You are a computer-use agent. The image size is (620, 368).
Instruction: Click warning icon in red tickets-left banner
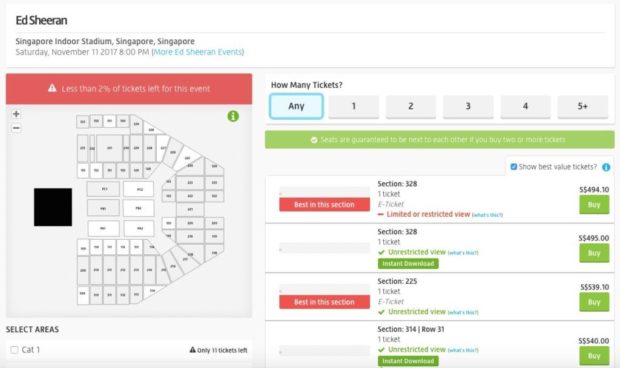click(52, 88)
